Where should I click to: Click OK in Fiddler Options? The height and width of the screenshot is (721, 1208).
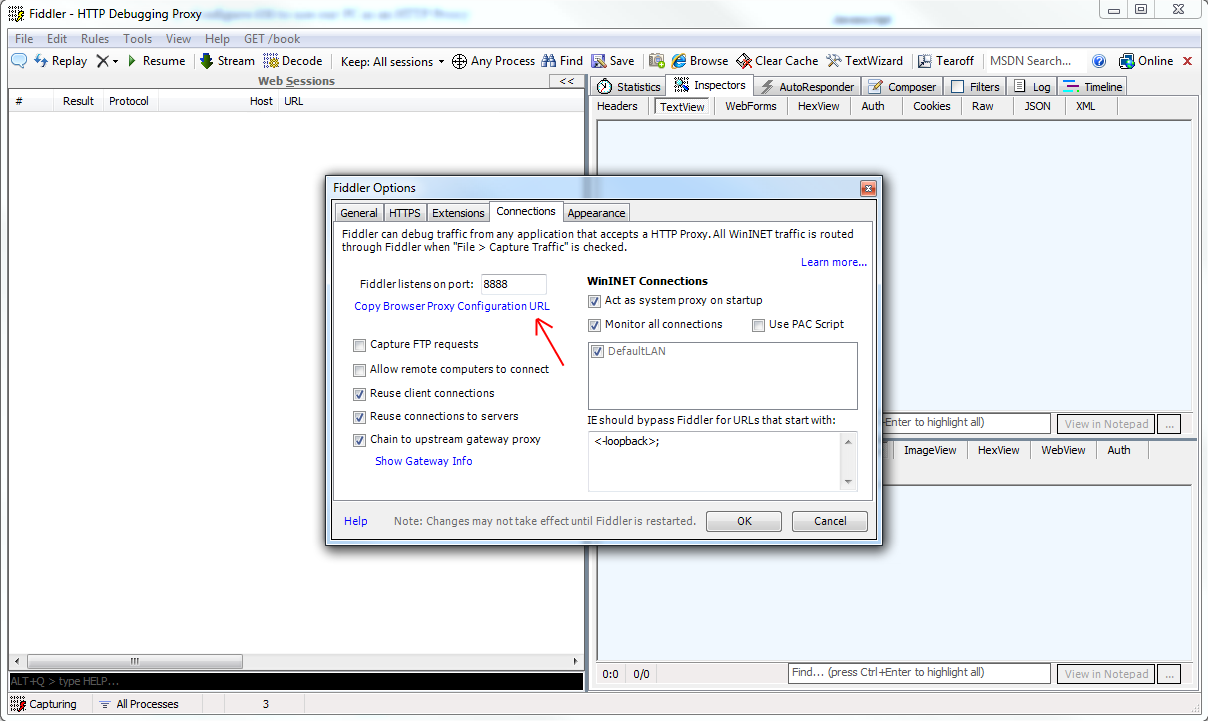click(744, 521)
